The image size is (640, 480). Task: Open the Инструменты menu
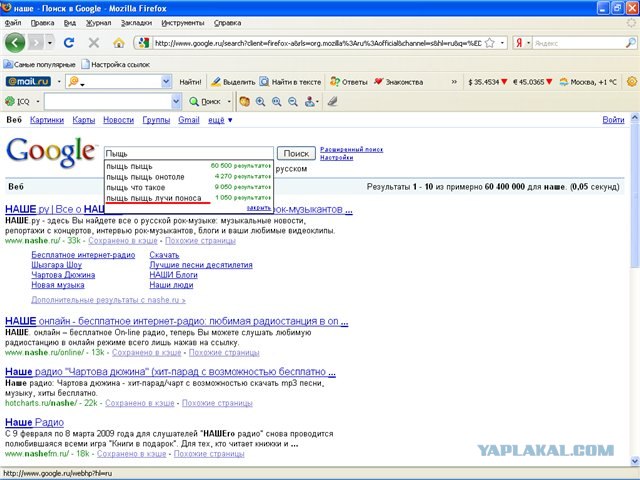[x=182, y=23]
